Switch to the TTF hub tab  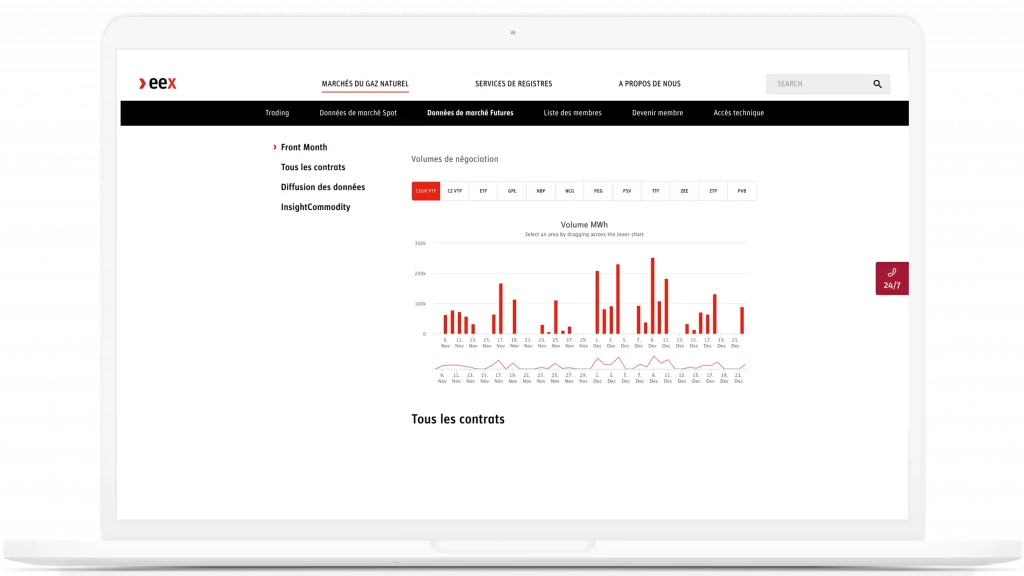point(656,191)
